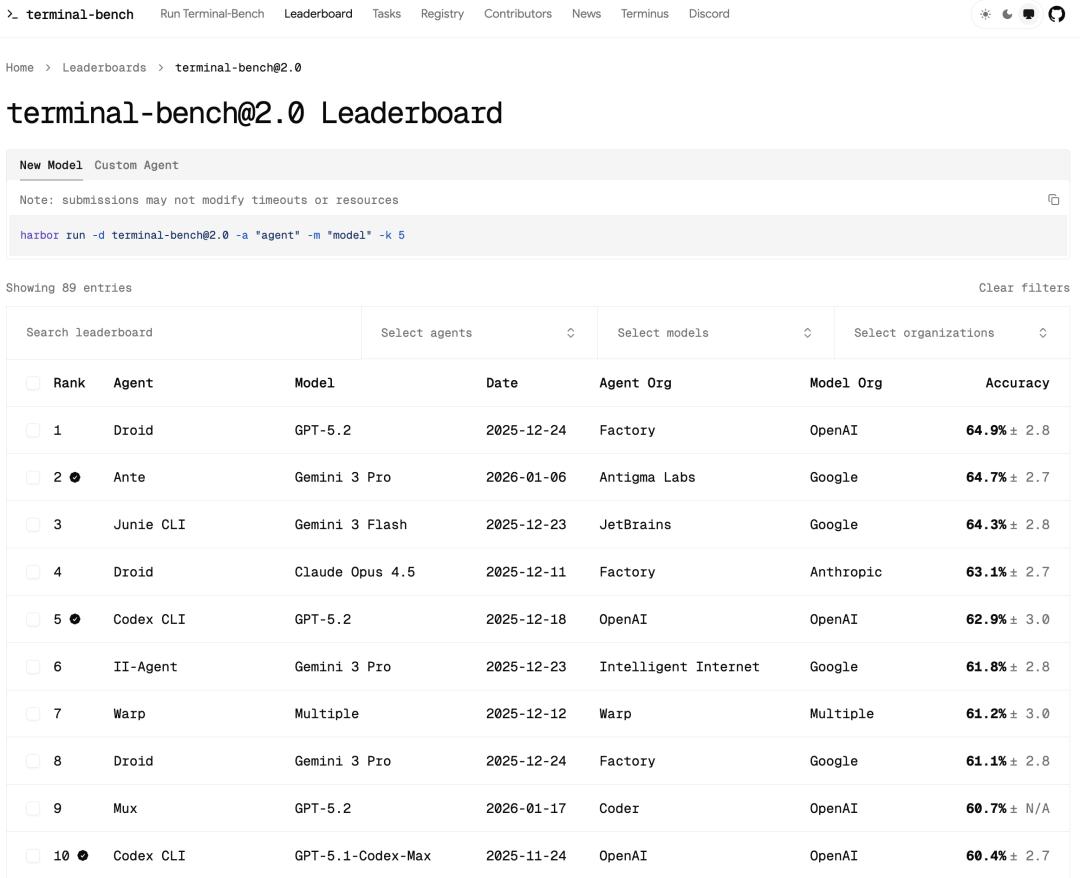Click verified badge next to rank 2
The image size is (1080, 878).
pyautogui.click(x=75, y=477)
